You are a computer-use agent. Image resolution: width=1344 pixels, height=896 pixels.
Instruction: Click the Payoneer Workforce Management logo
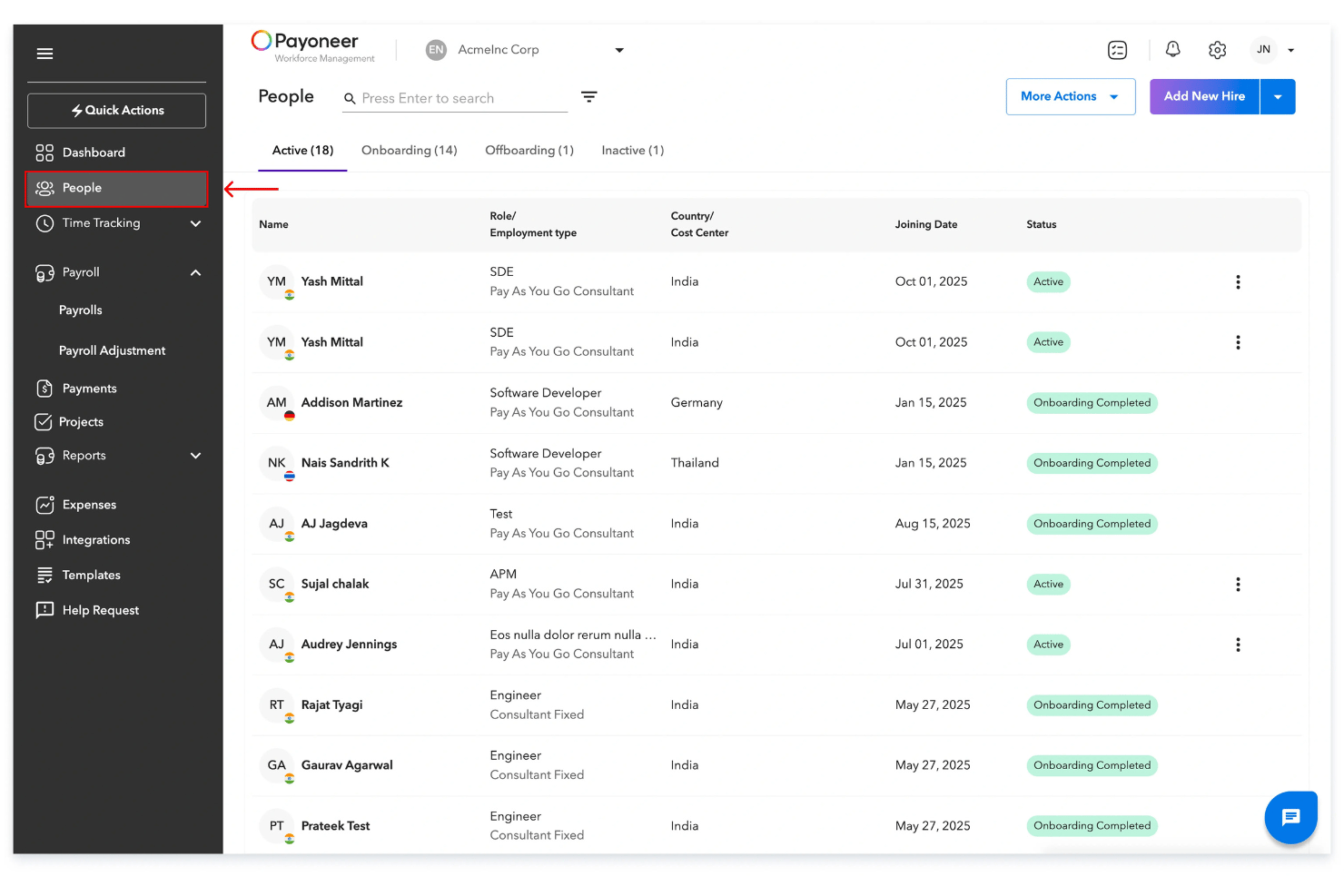coord(312,47)
